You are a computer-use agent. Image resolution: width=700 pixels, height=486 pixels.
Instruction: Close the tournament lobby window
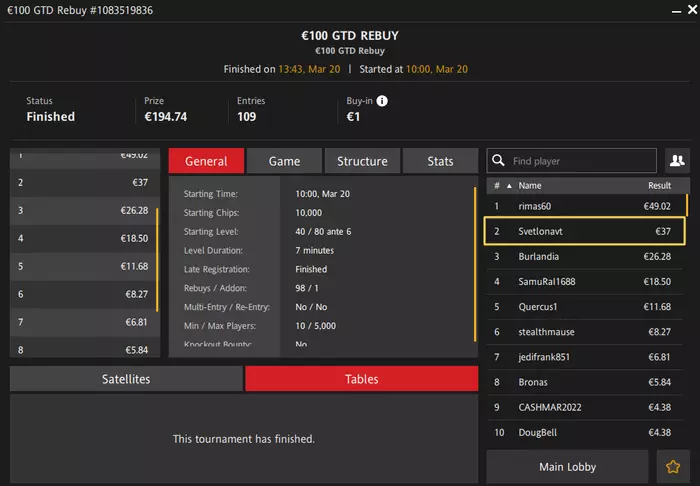tap(692, 9)
